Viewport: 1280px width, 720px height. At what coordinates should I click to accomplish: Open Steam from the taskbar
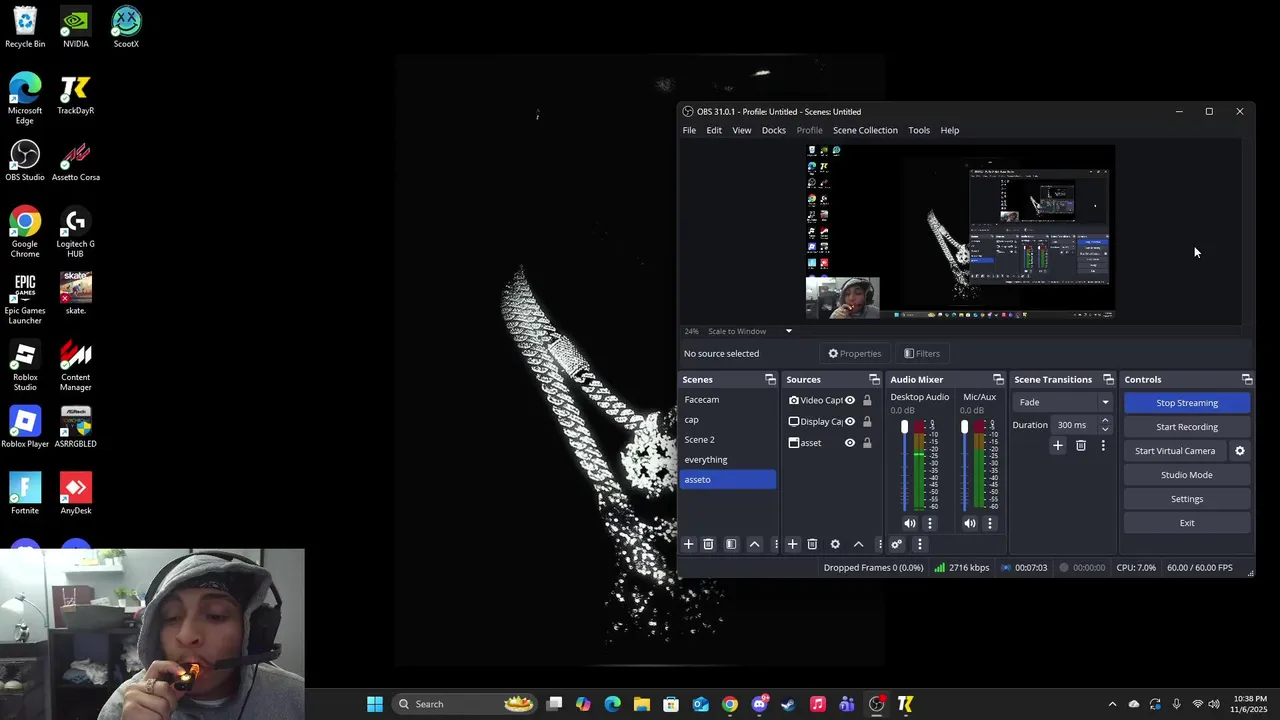pyautogui.click(x=788, y=704)
